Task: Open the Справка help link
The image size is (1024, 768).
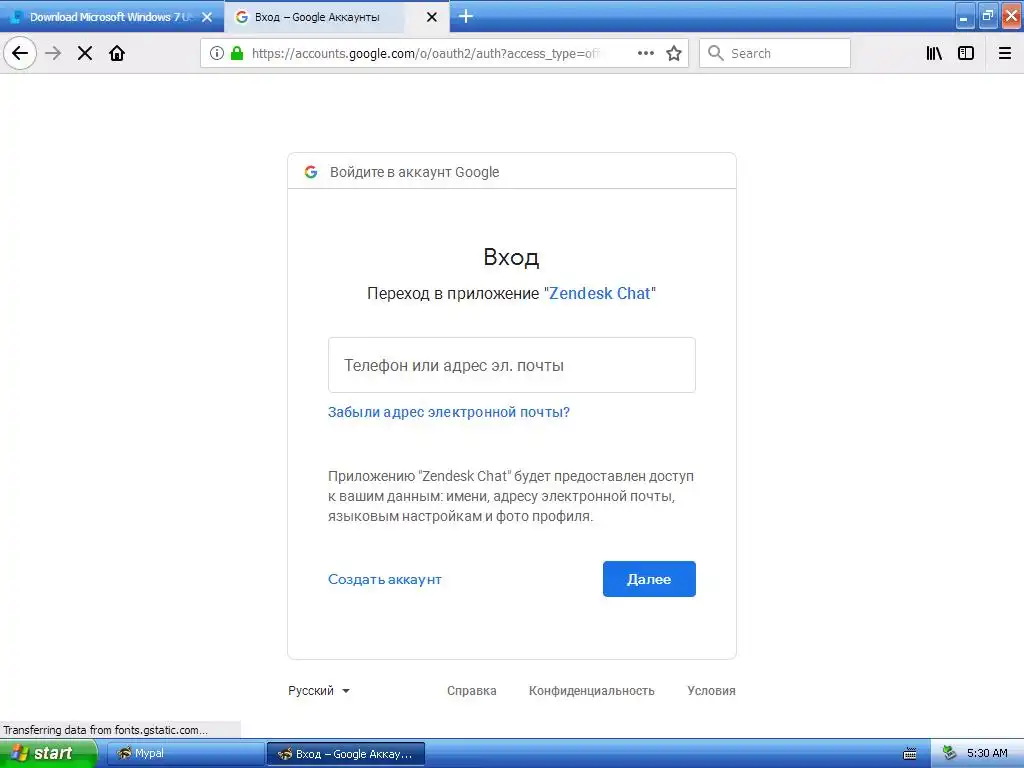Action: coord(472,691)
